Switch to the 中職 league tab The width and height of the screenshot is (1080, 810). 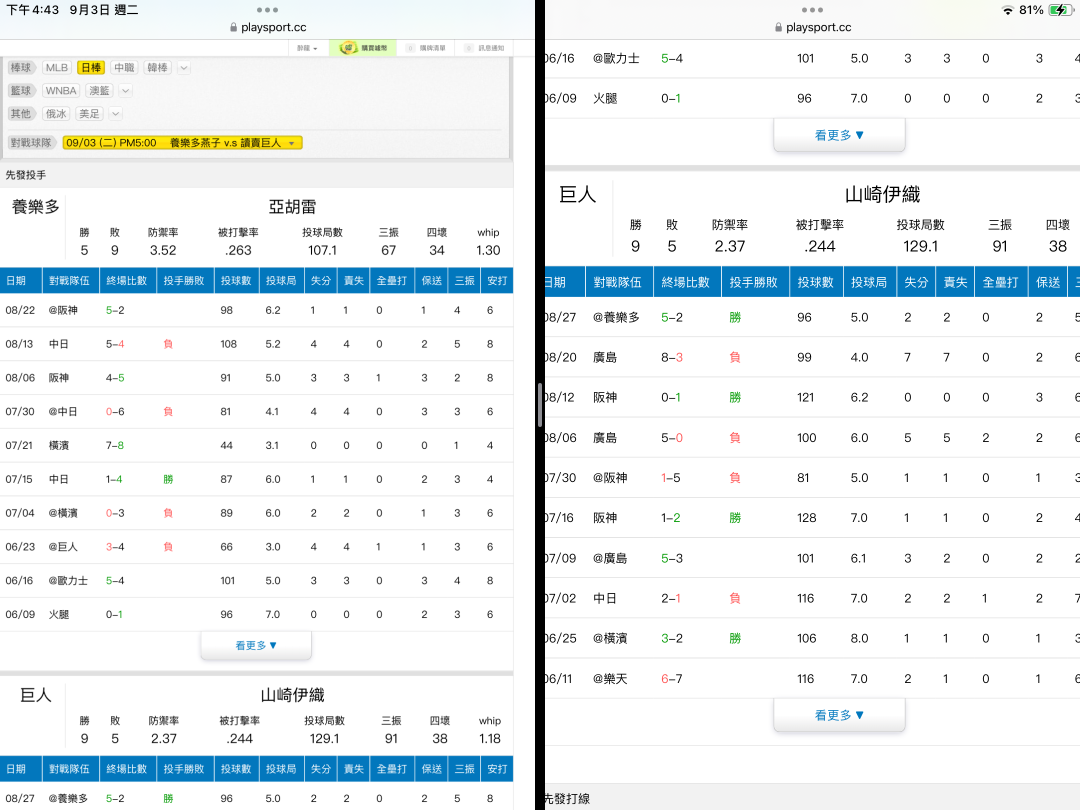tap(125, 68)
